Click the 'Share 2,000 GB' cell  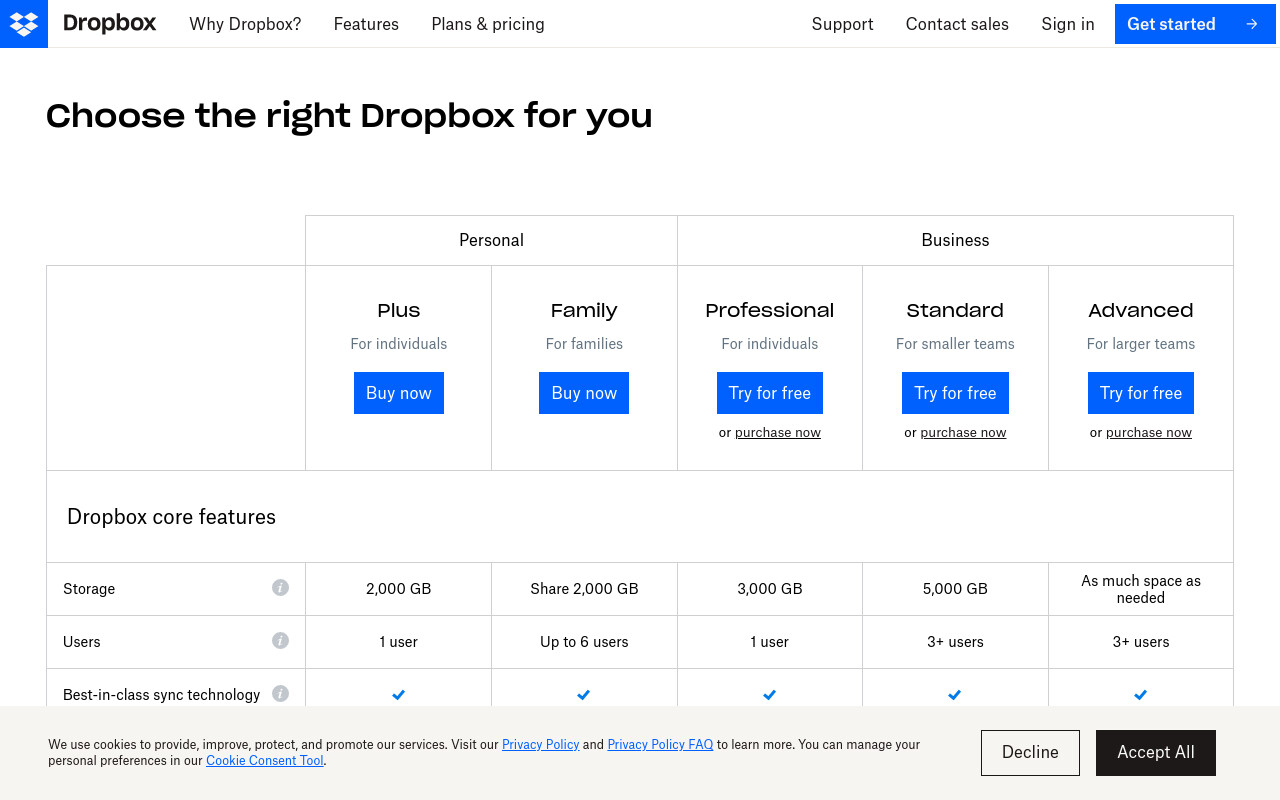(584, 589)
